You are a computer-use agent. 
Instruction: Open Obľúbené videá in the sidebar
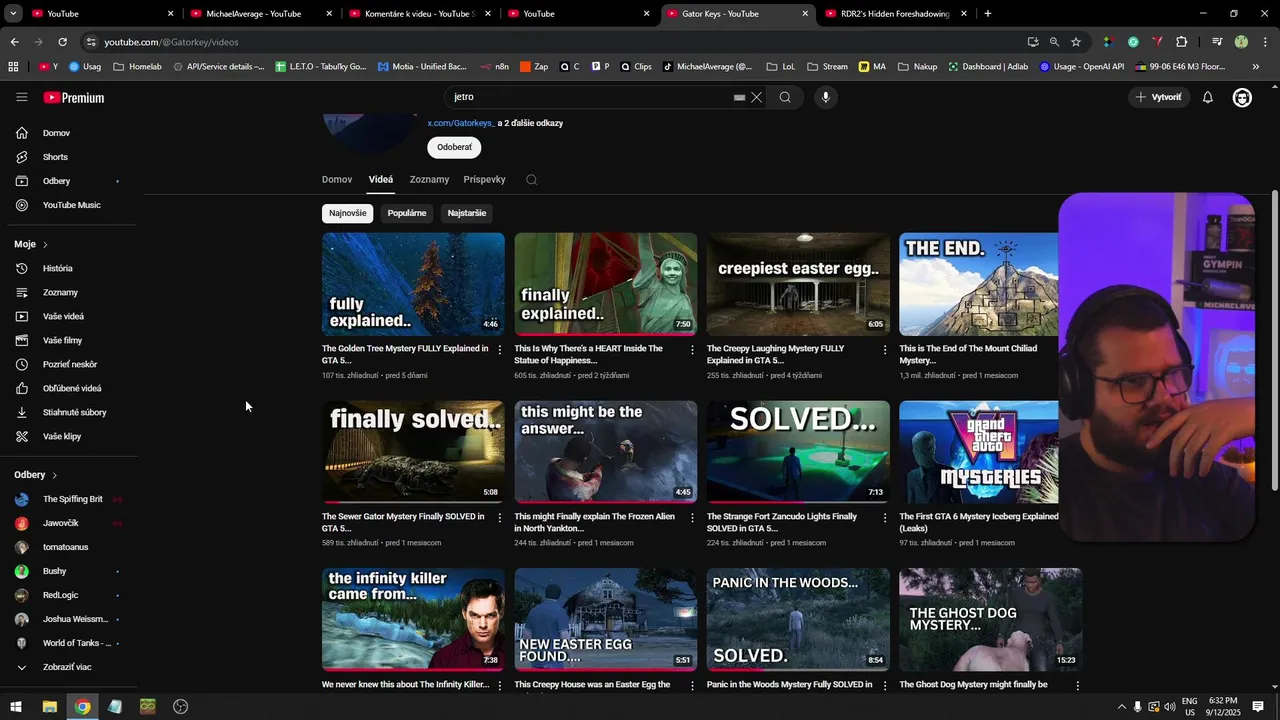(x=70, y=388)
